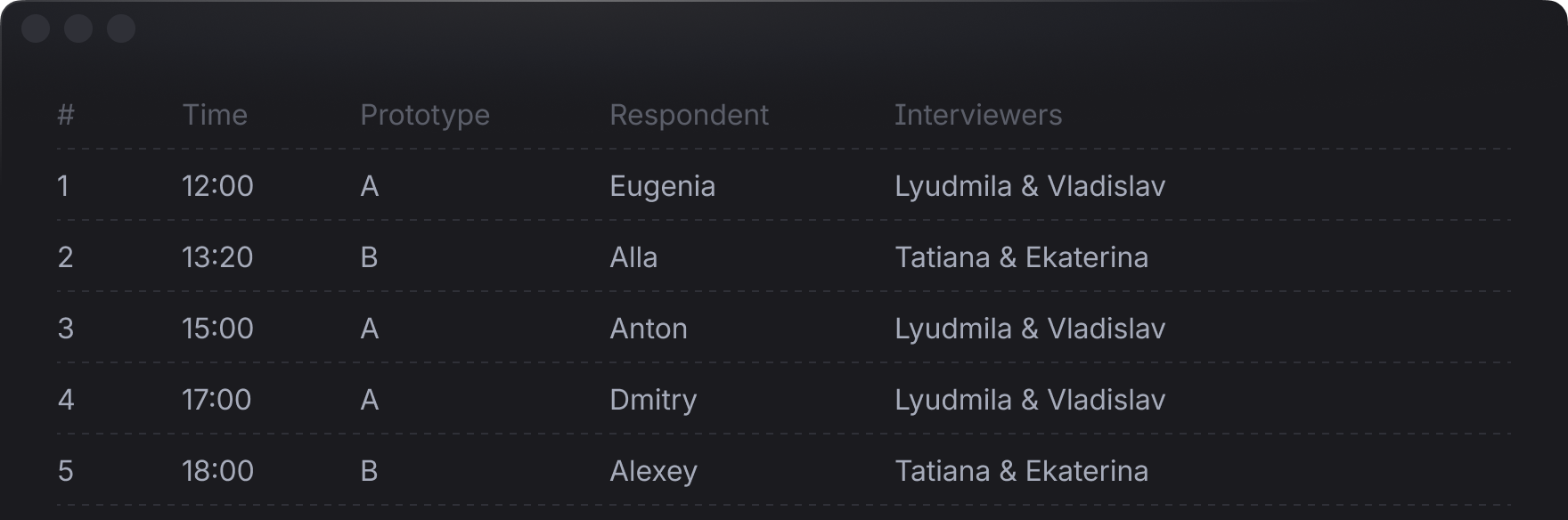Viewport: 1568px width, 520px height.
Task: Click the middle gray window dot
Action: (x=78, y=29)
